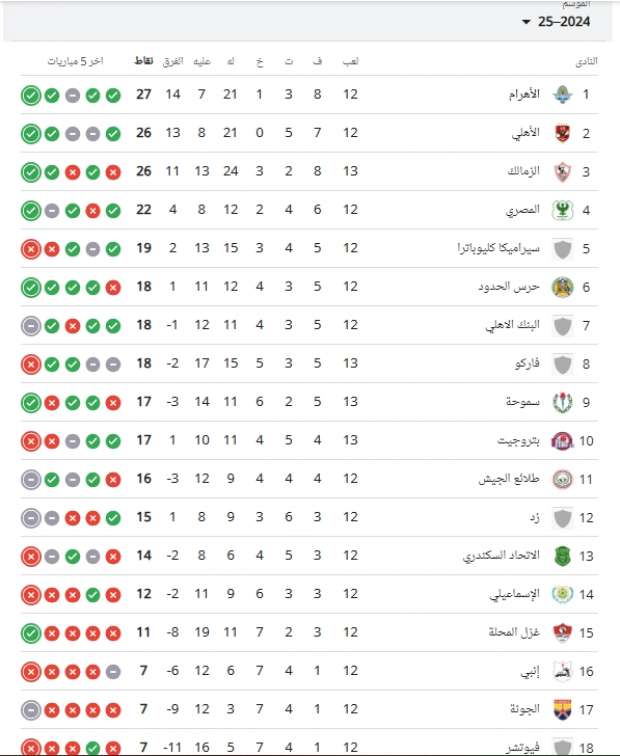This screenshot has width=620, height=756.
Task: Click the حرس الحدود club crest
Action: pyautogui.click(x=561, y=287)
